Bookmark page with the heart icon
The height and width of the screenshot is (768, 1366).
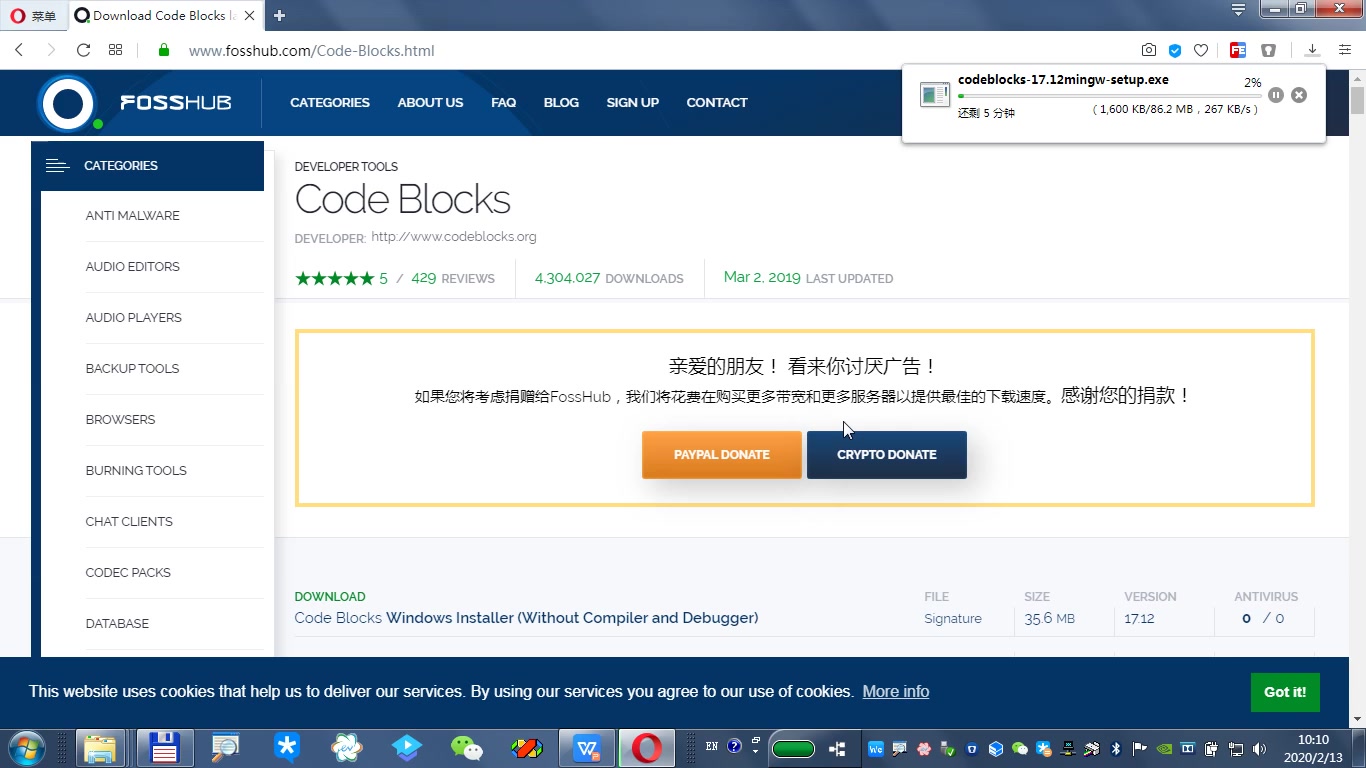pyautogui.click(x=1201, y=50)
